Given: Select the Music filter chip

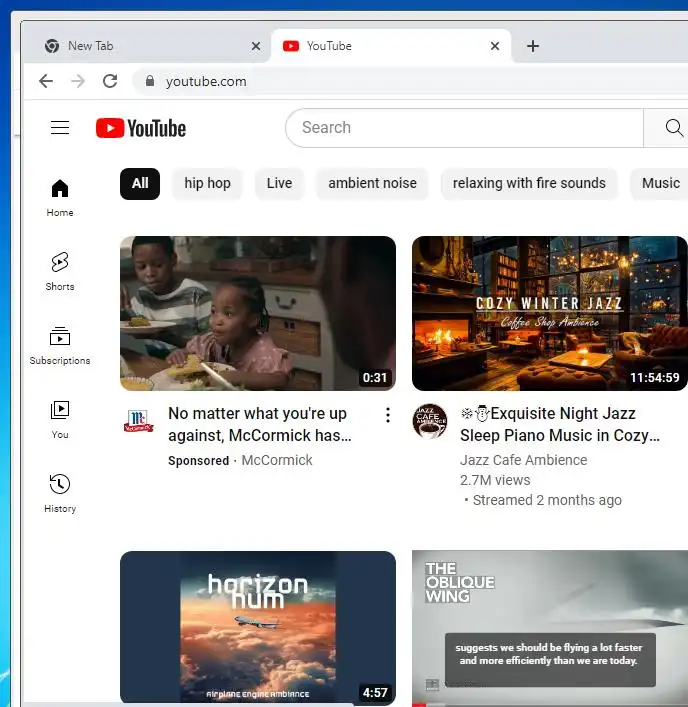Looking at the screenshot, I should pyautogui.click(x=660, y=184).
